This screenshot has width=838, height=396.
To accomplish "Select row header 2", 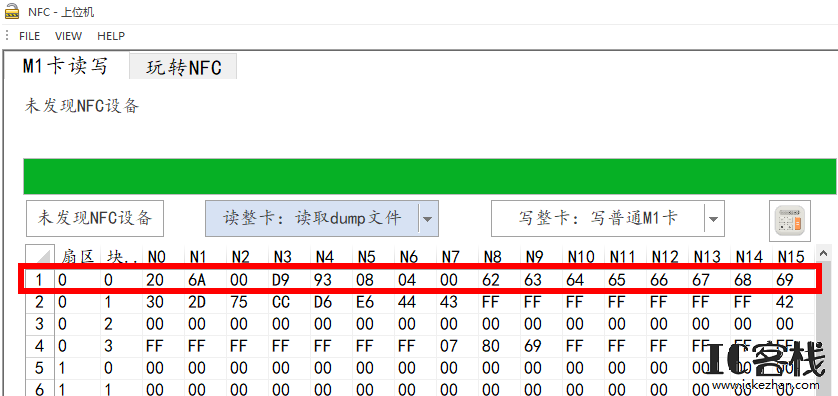I will tap(40, 302).
